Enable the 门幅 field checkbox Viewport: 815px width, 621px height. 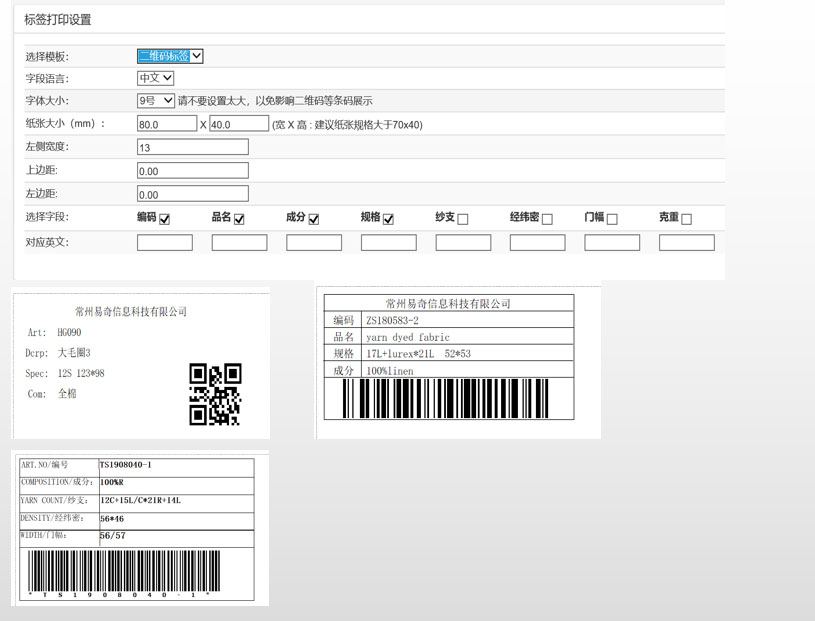[612, 219]
